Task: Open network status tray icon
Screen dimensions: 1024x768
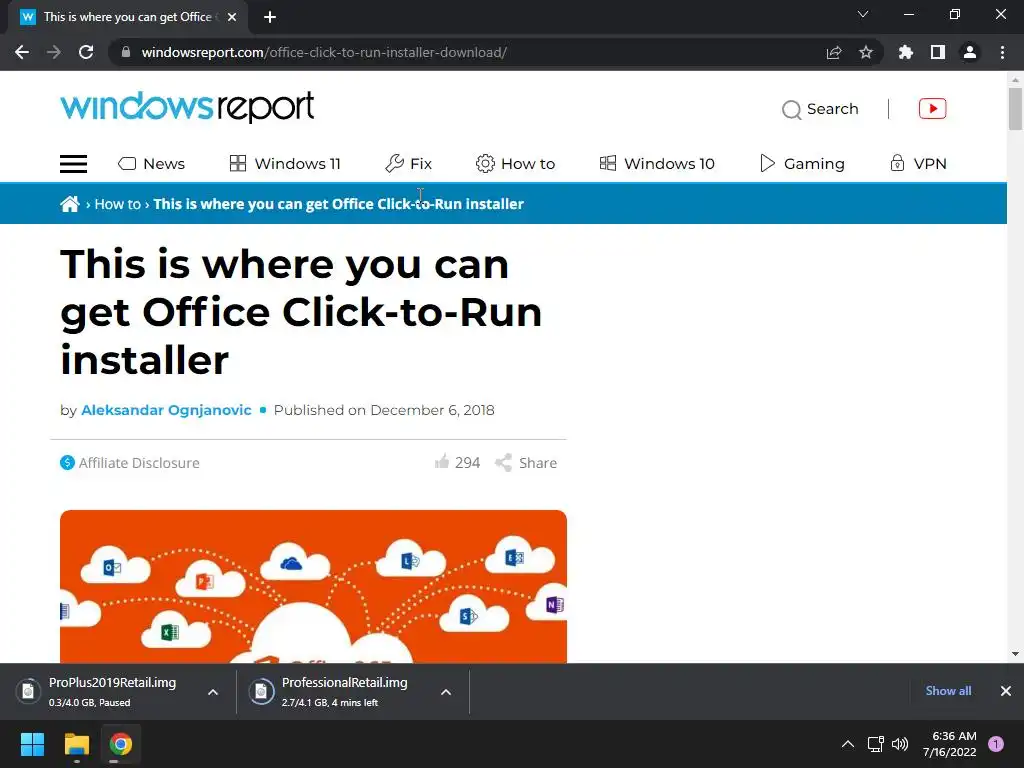Action: 875,744
